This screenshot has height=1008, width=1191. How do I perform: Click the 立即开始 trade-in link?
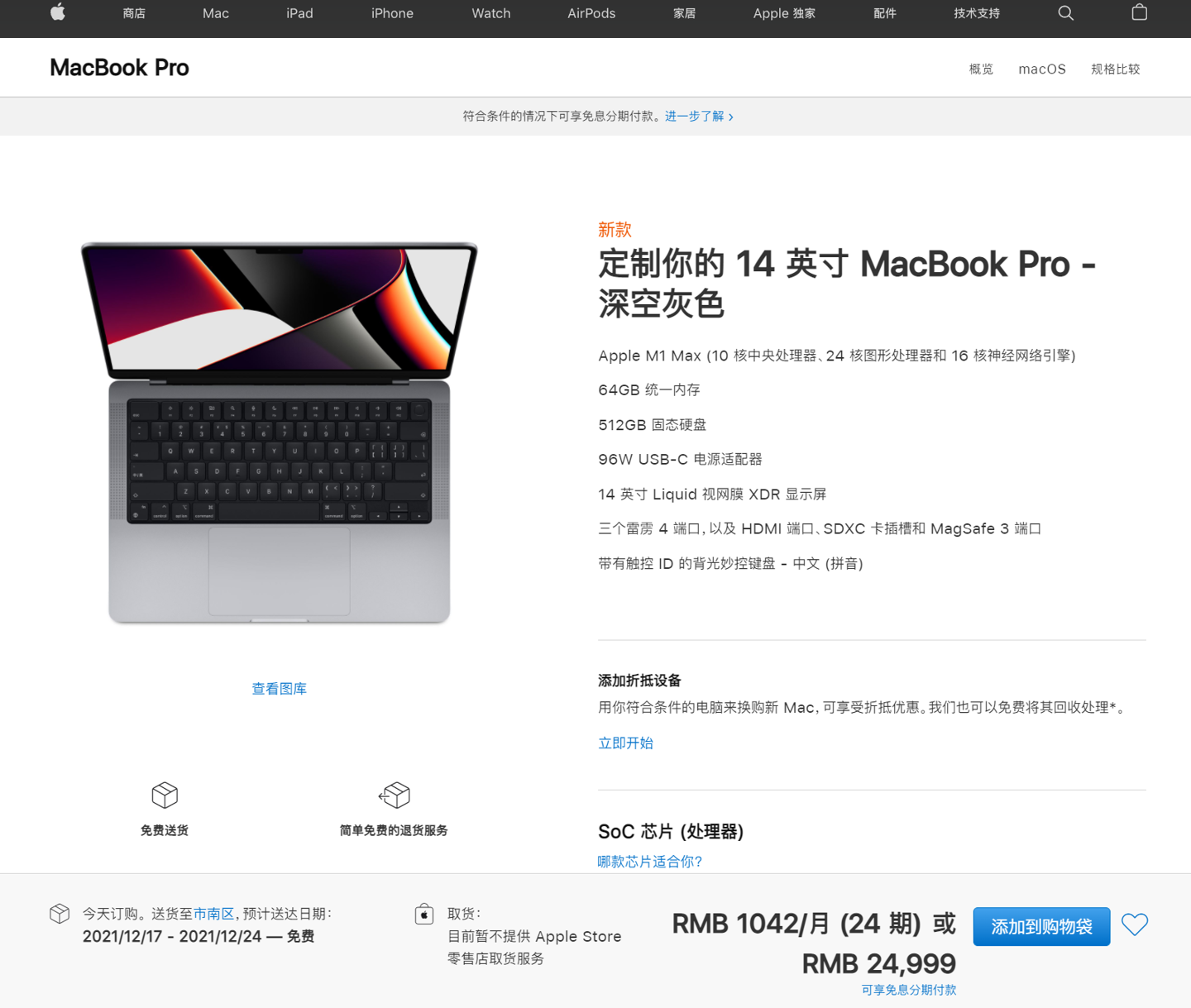(x=626, y=743)
